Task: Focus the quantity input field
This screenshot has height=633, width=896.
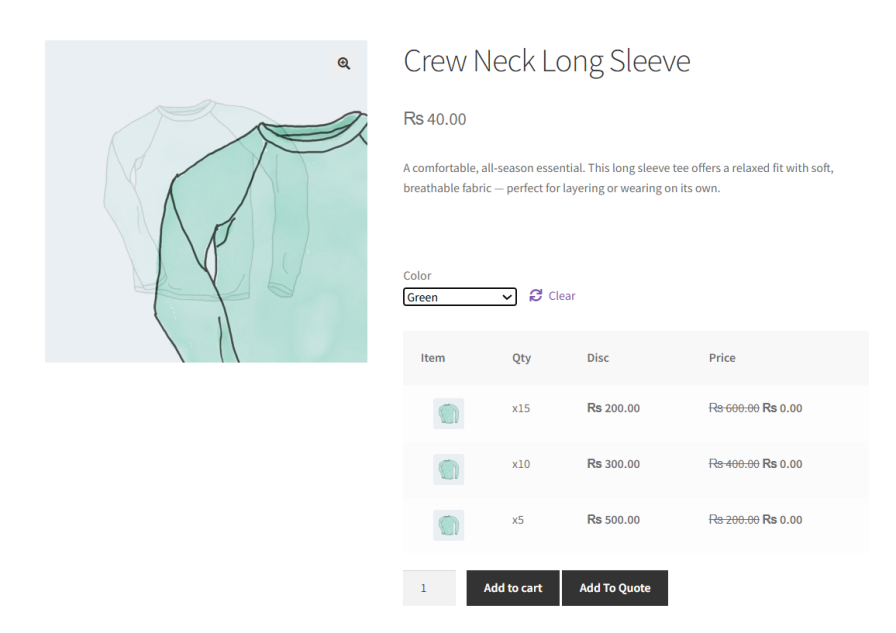Action: 429,588
